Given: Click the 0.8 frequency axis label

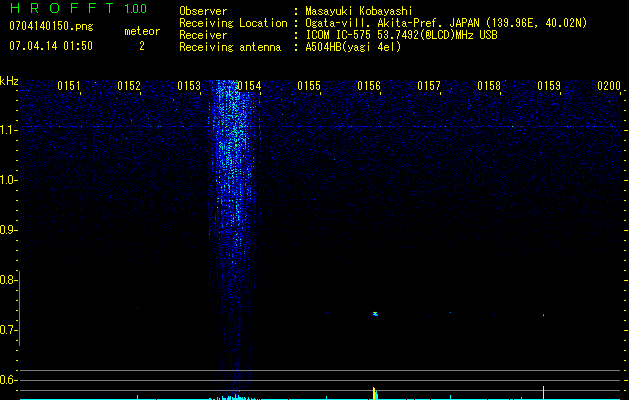Looking at the screenshot, I should (8, 280).
